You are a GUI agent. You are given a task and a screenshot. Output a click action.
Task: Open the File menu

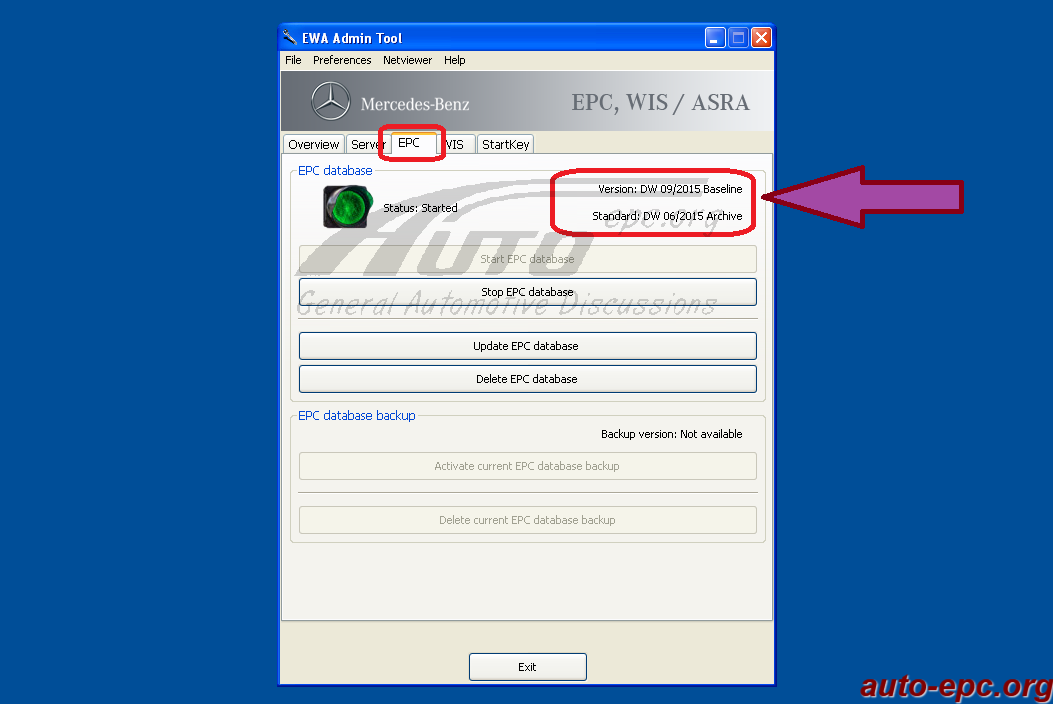(293, 60)
